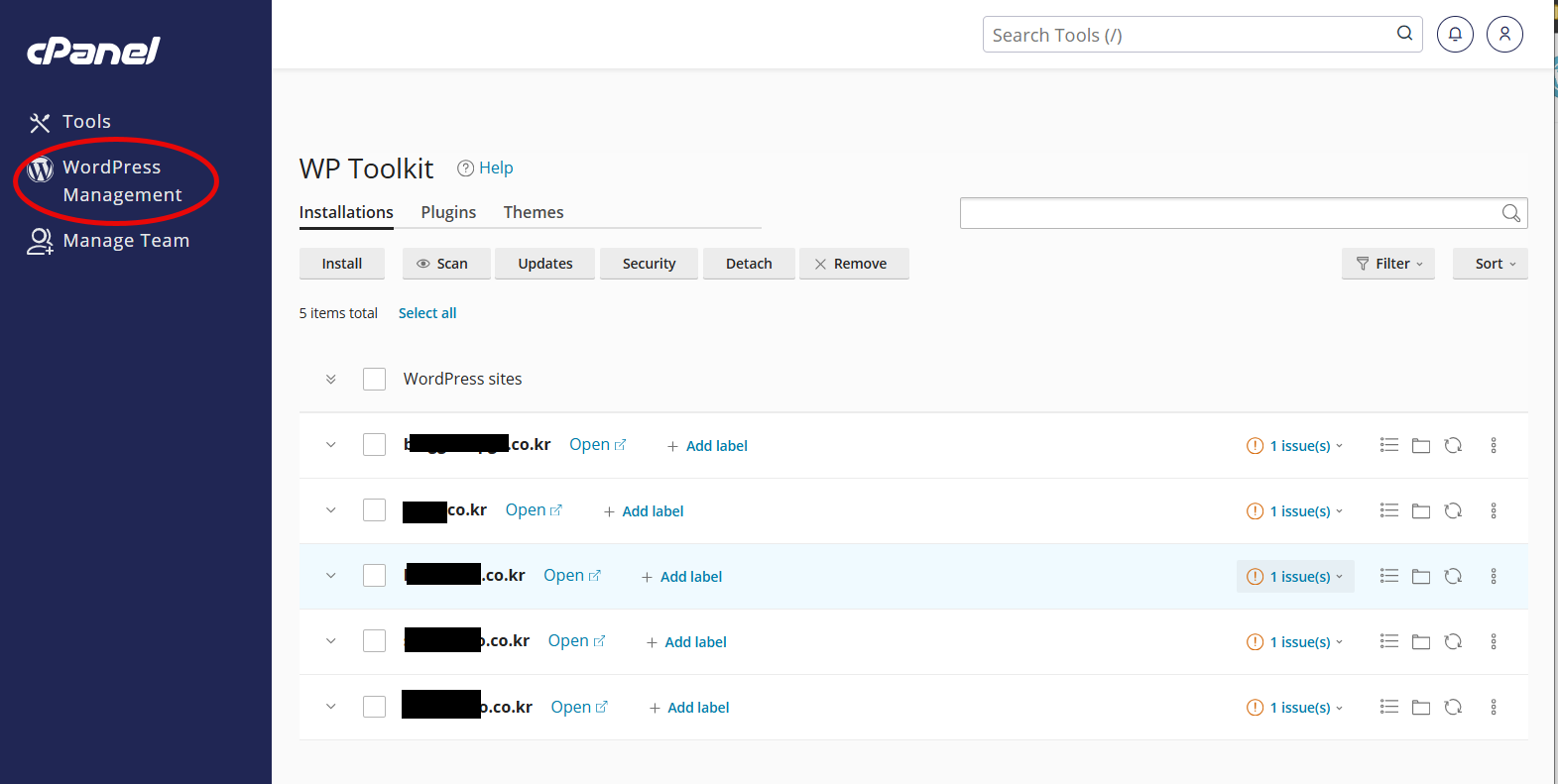1558x784 pixels.
Task: Click Open link on first site row
Action: point(597,445)
